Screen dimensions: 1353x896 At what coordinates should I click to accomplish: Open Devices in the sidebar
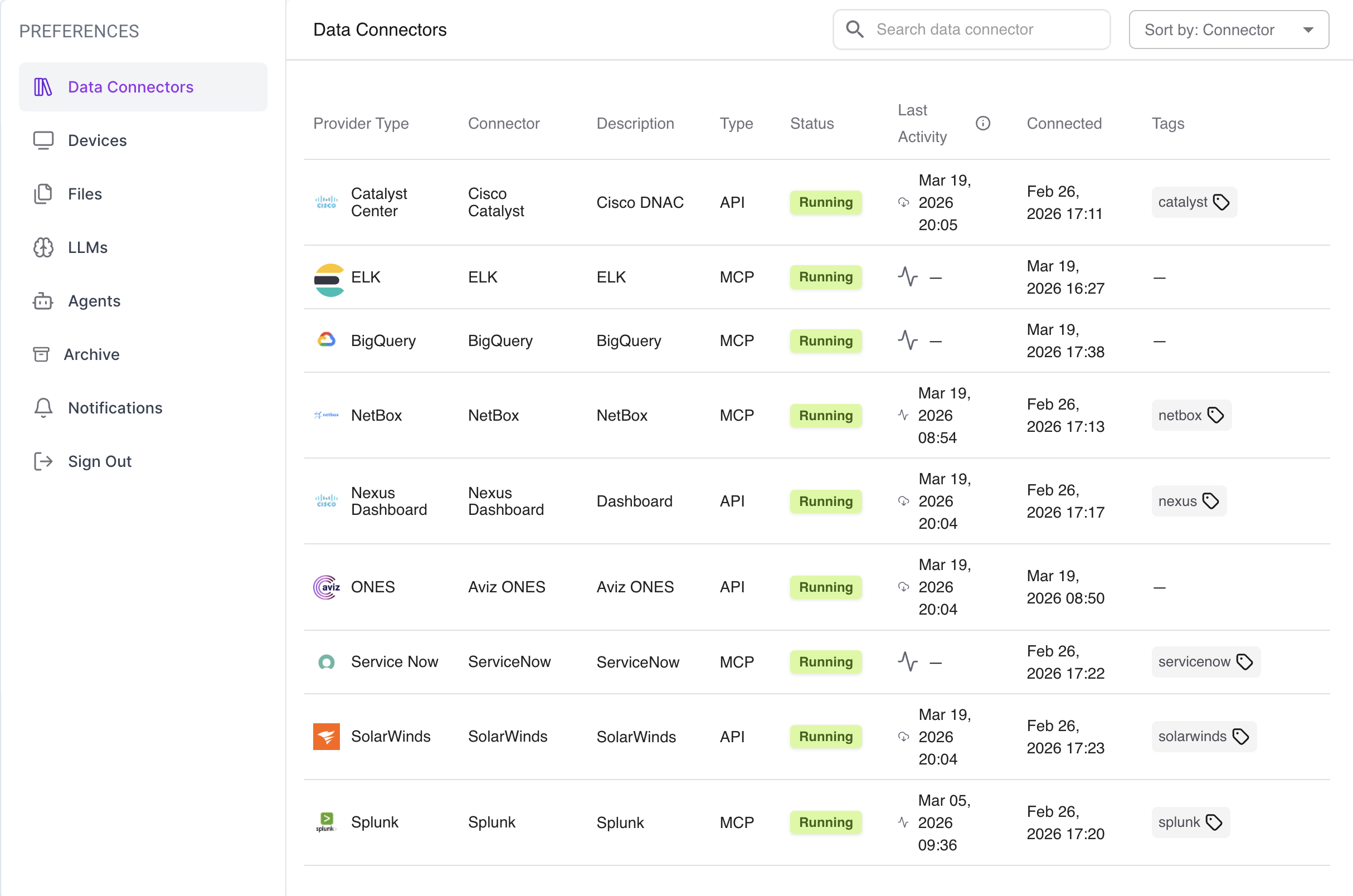pos(96,140)
